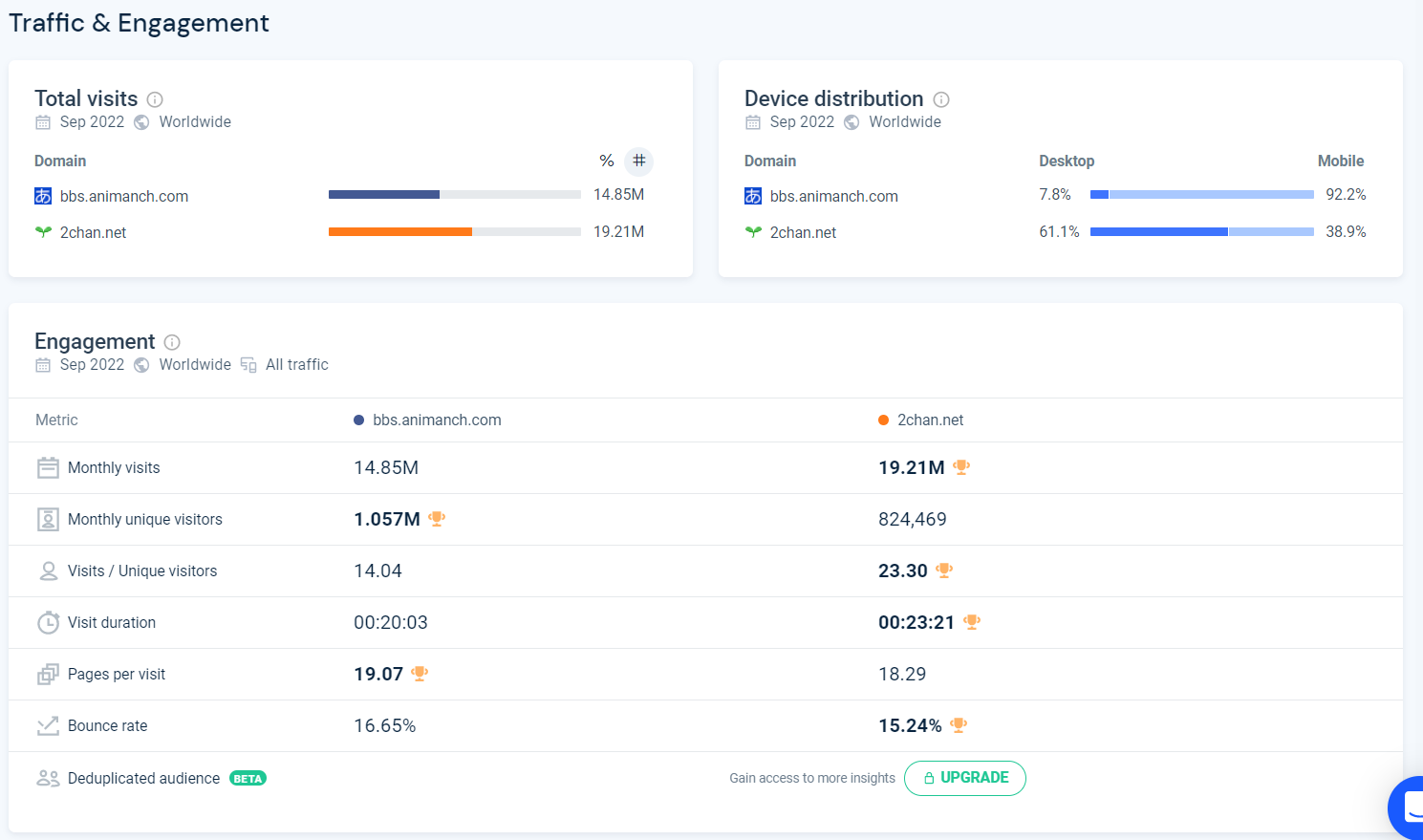1423x840 pixels.
Task: Open 2chan.net in Device distribution list
Action: tap(803, 232)
